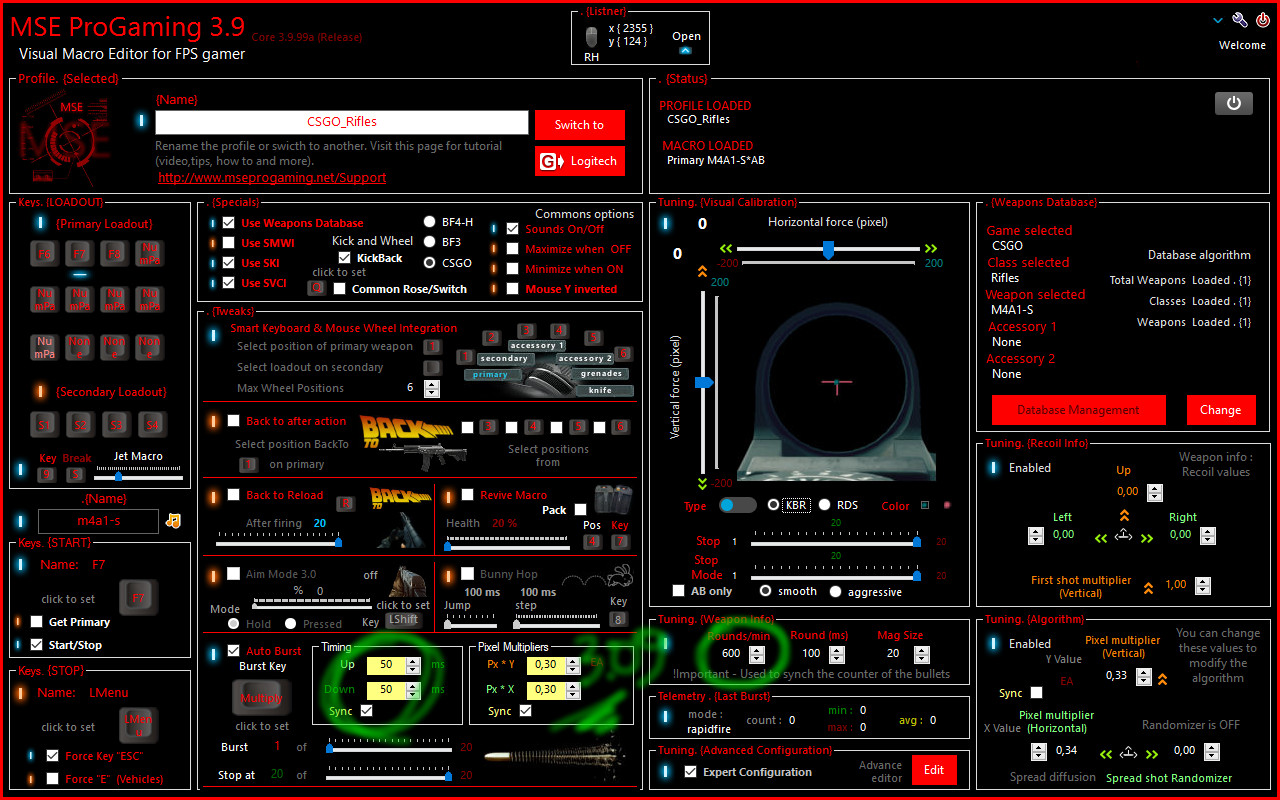This screenshot has height=800, width=1280.
Task: Click the grey power button in Status panel
Action: (1234, 103)
